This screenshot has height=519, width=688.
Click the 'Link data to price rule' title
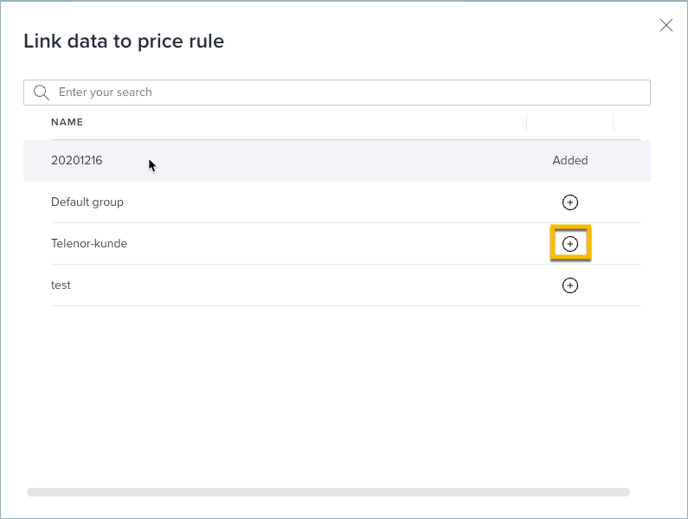click(124, 41)
